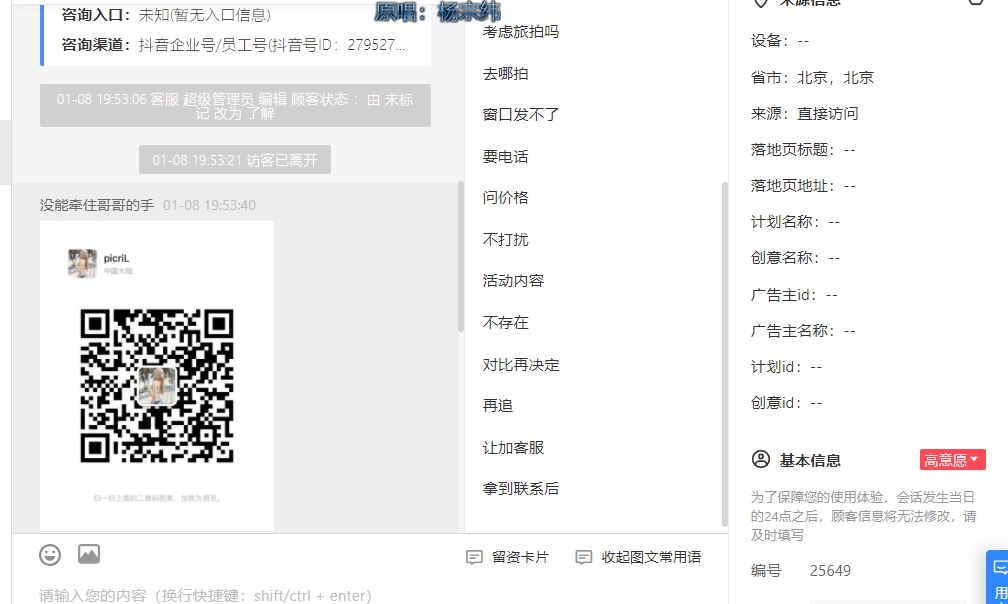This screenshot has width=1008, height=604.
Task: Click the 来源: 直接访问 entry
Action: pyautogui.click(x=804, y=114)
